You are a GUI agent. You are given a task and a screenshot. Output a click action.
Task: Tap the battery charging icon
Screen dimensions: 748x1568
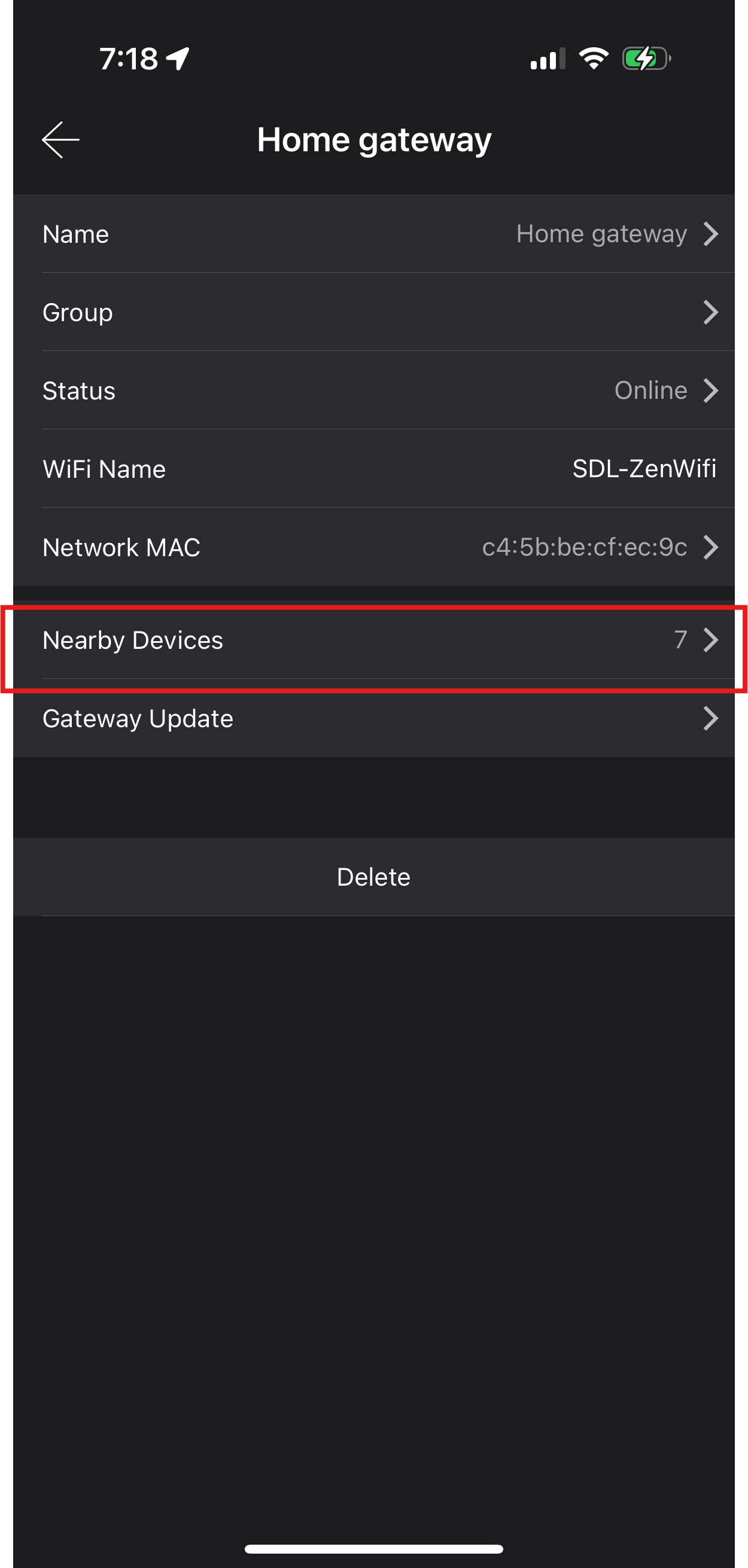click(x=646, y=59)
